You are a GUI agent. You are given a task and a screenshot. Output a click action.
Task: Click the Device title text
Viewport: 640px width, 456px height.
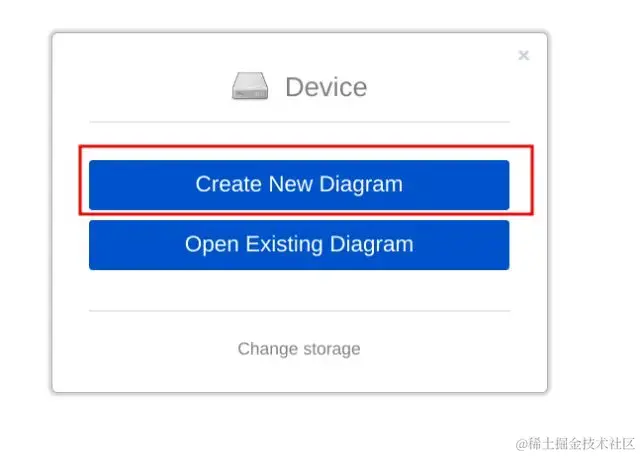[325, 87]
